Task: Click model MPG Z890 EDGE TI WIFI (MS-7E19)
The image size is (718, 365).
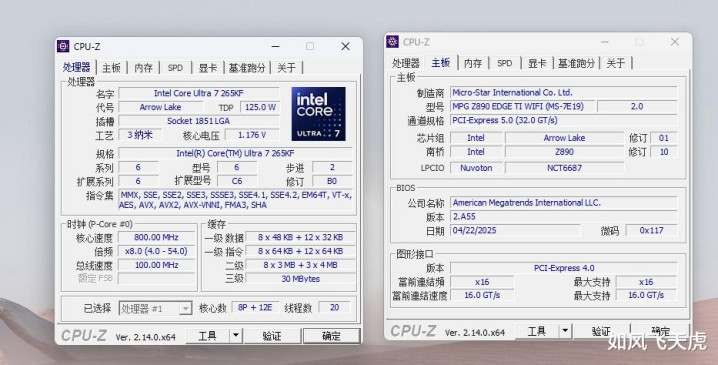Action: [x=523, y=106]
